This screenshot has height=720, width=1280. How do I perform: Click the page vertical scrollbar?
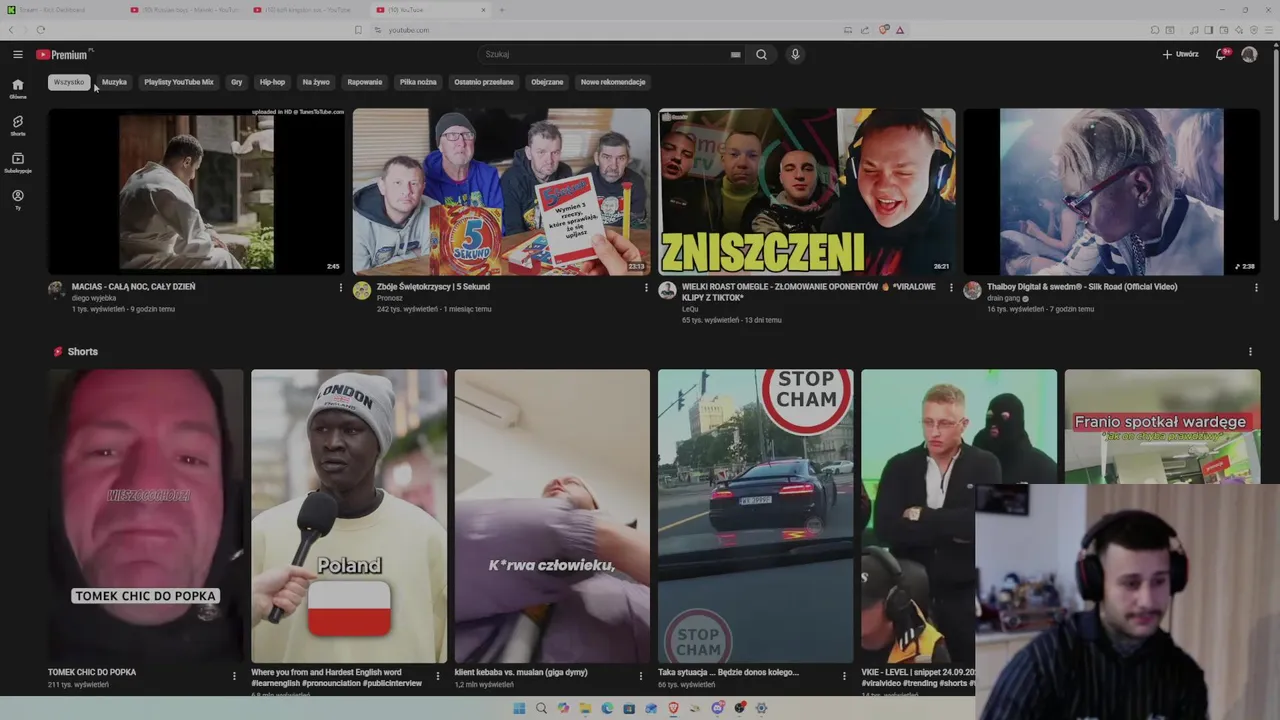point(1276,135)
